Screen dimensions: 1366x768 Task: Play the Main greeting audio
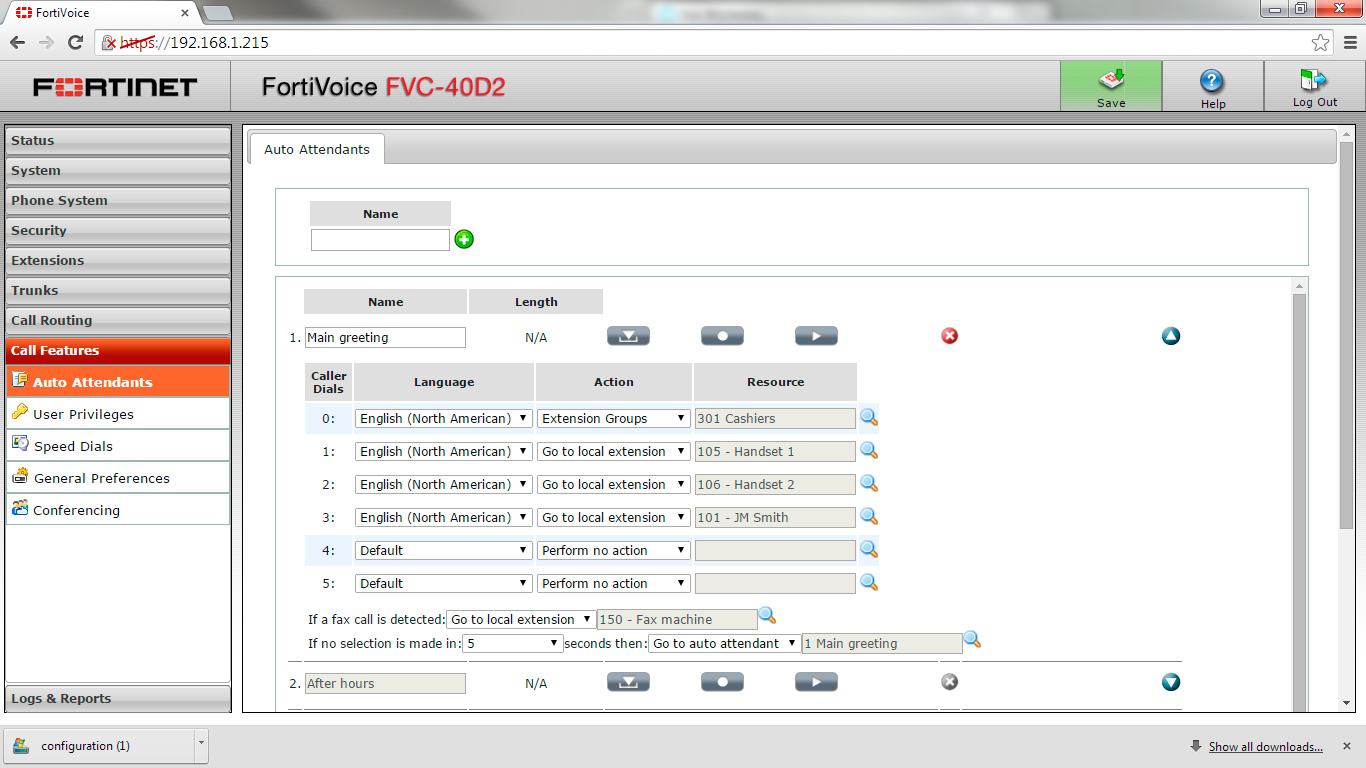(x=816, y=336)
